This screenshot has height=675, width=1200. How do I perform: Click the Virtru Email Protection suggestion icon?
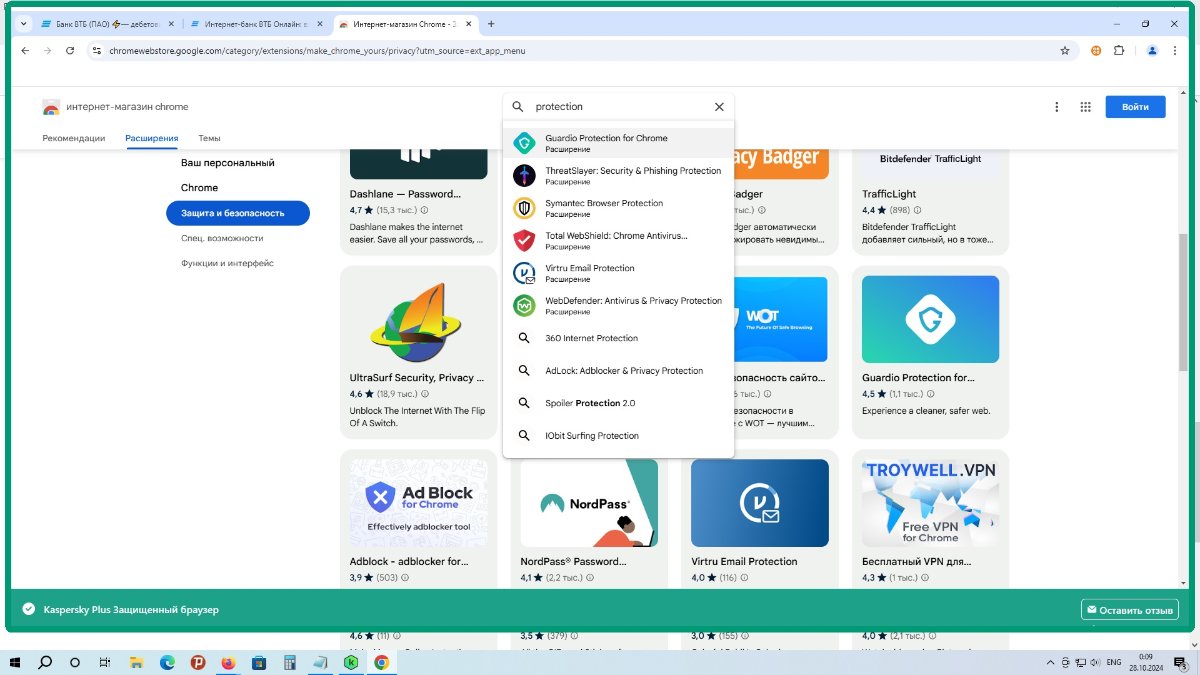point(524,273)
